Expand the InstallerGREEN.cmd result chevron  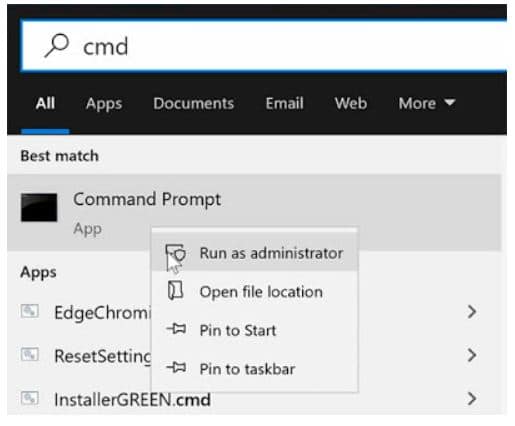click(x=472, y=399)
